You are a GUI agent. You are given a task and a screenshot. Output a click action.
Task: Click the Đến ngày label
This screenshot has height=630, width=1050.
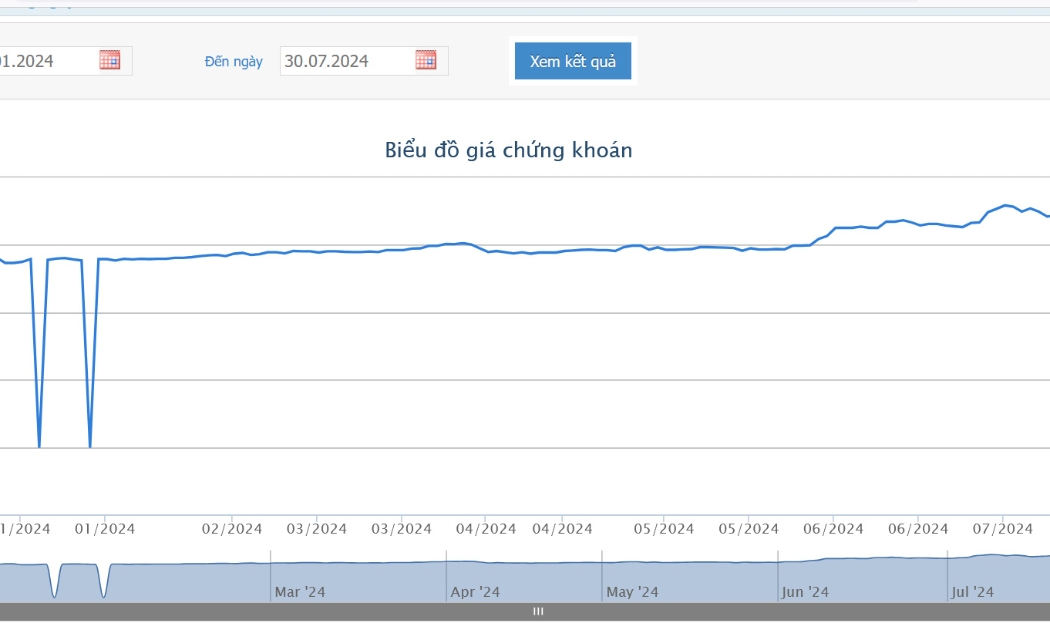[234, 62]
